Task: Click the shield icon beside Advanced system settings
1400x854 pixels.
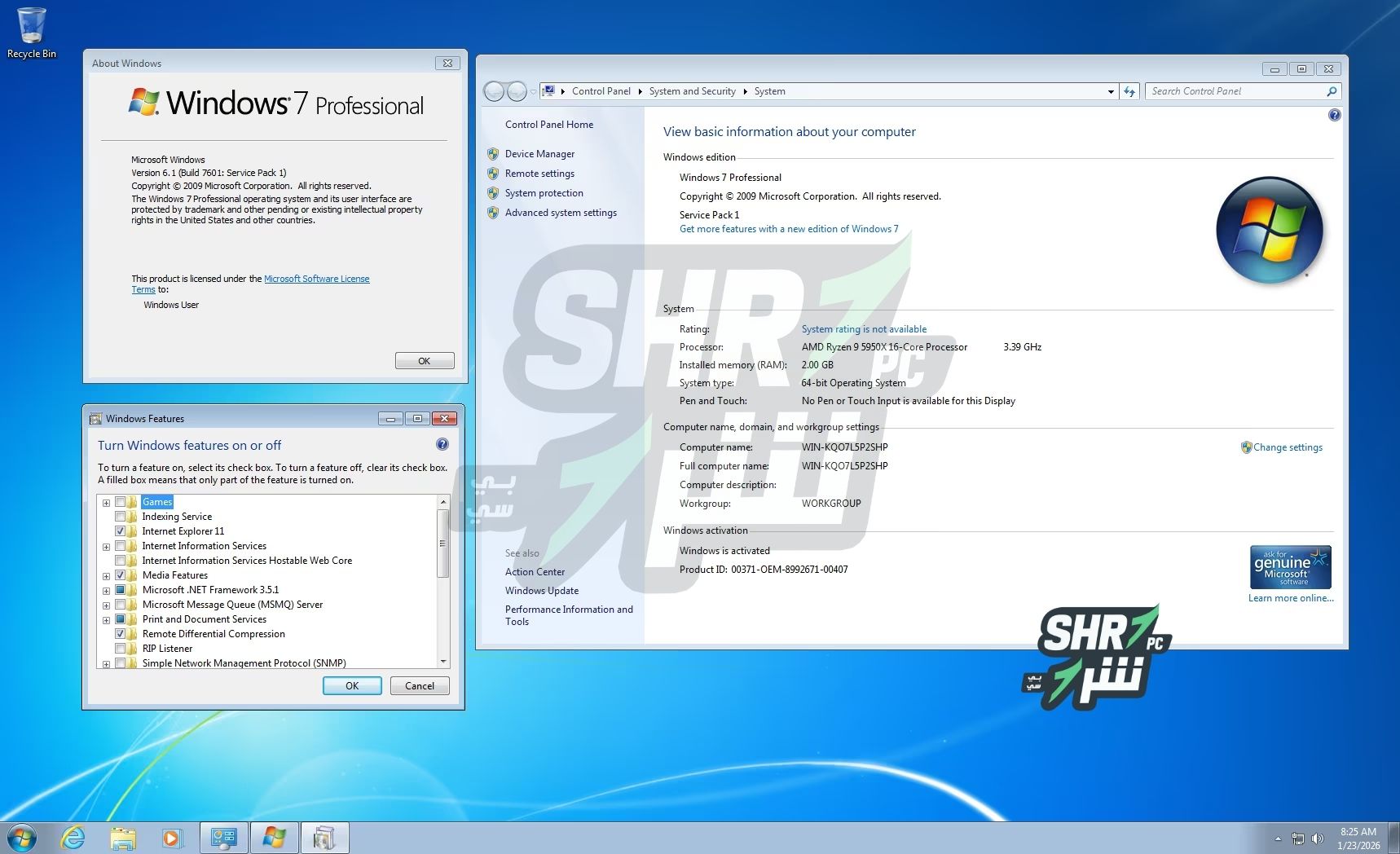Action: click(x=493, y=213)
